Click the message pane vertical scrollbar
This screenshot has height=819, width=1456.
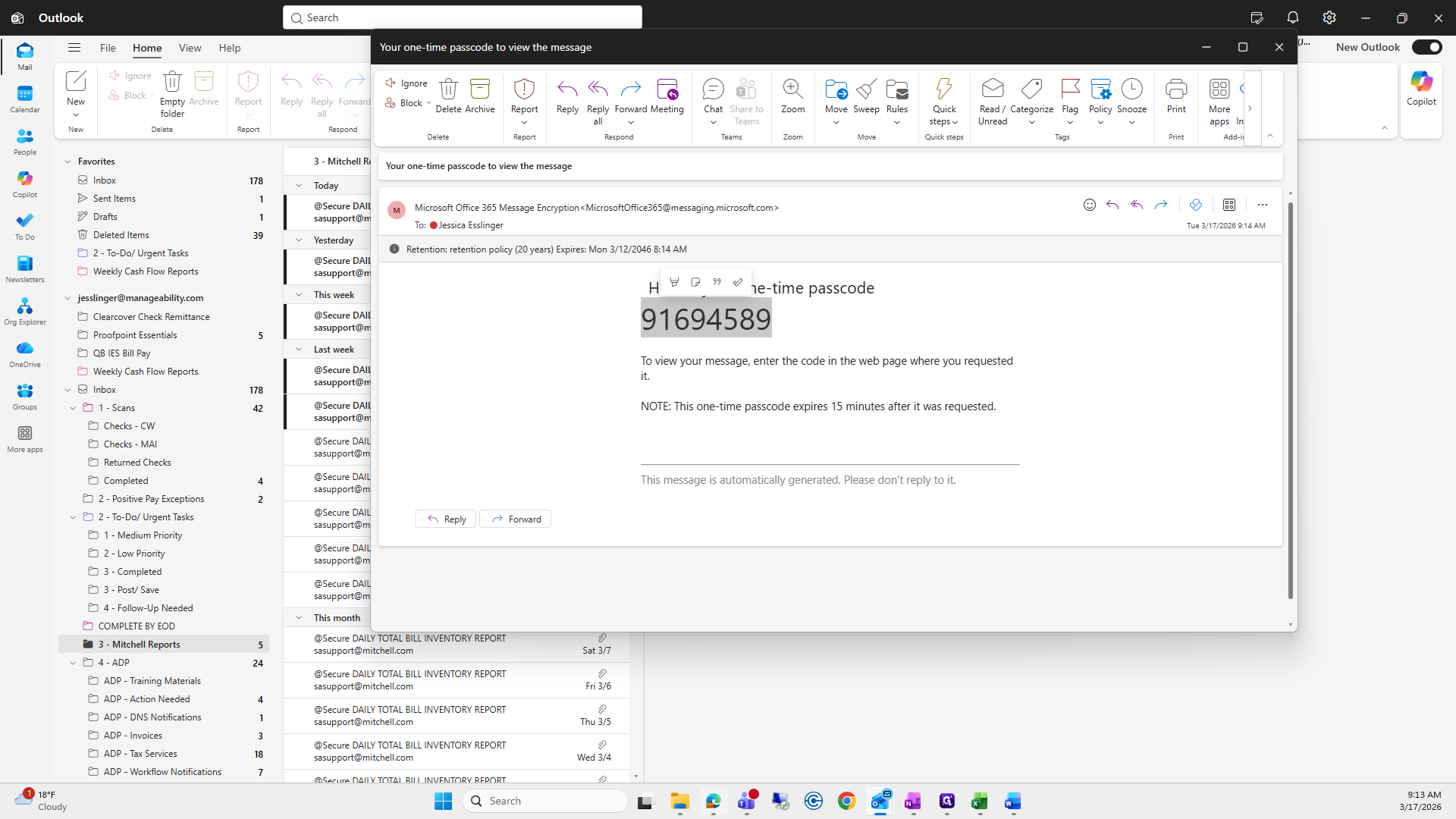click(x=1290, y=401)
